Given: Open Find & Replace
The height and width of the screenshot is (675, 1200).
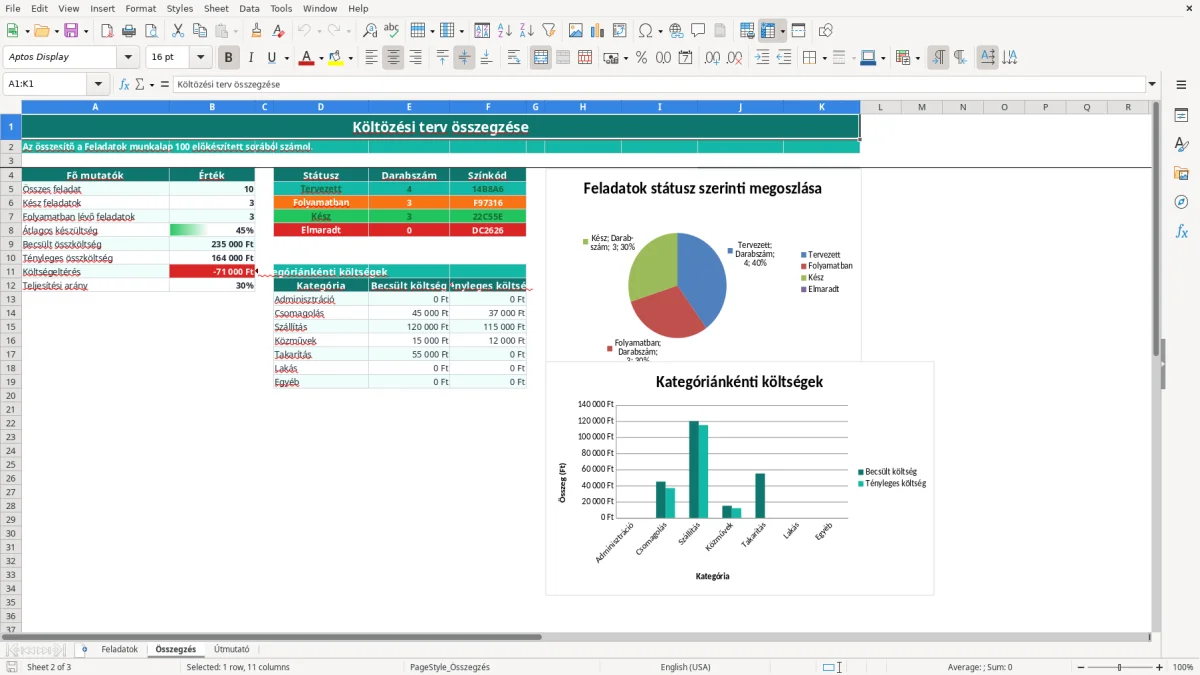Looking at the screenshot, I should [x=370, y=31].
